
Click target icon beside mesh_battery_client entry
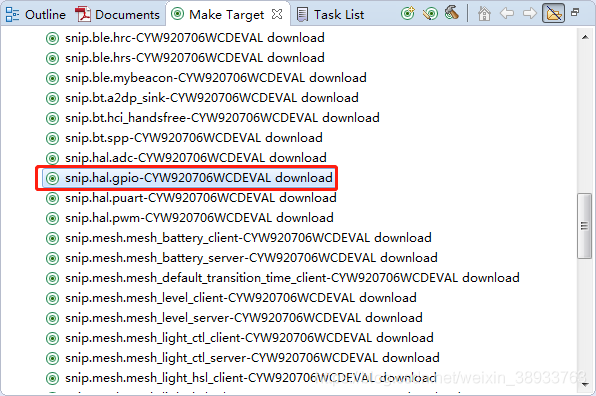click(52, 239)
